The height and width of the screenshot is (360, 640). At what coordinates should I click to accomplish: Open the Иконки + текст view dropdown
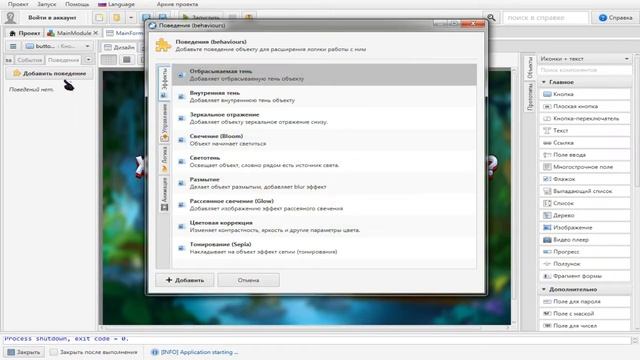pos(584,59)
